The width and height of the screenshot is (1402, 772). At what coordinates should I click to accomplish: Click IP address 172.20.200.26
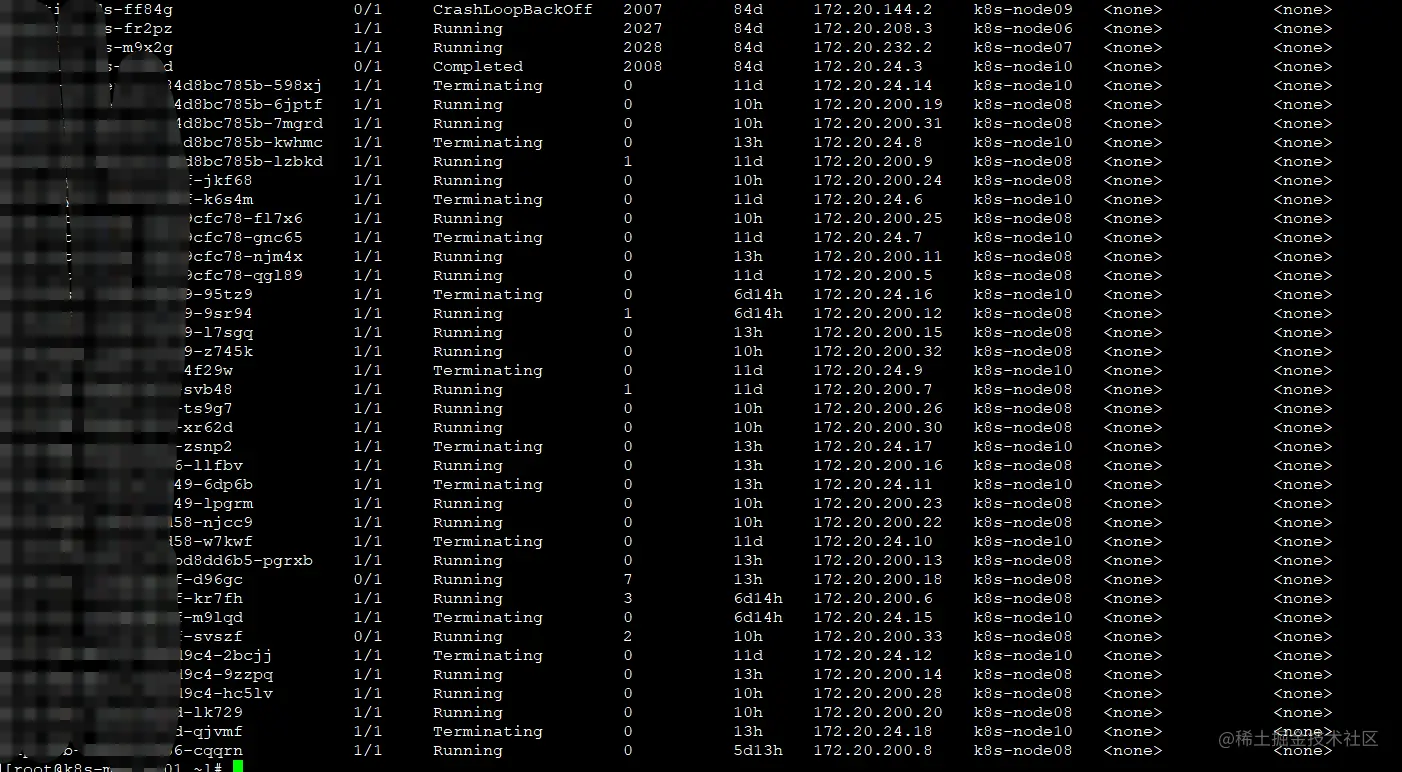(877, 409)
